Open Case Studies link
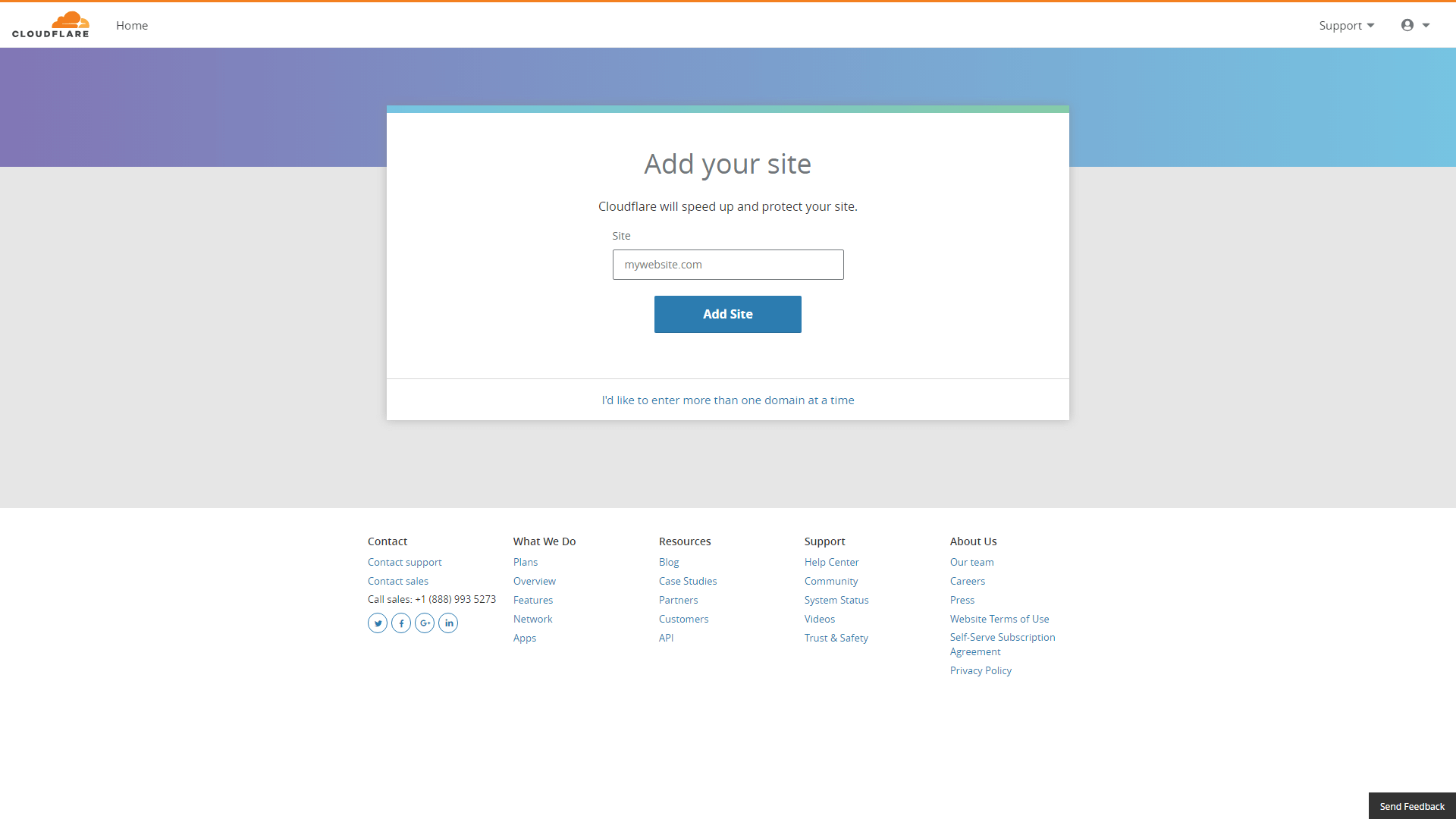Screen dimensions: 1456x819 (x=688, y=581)
